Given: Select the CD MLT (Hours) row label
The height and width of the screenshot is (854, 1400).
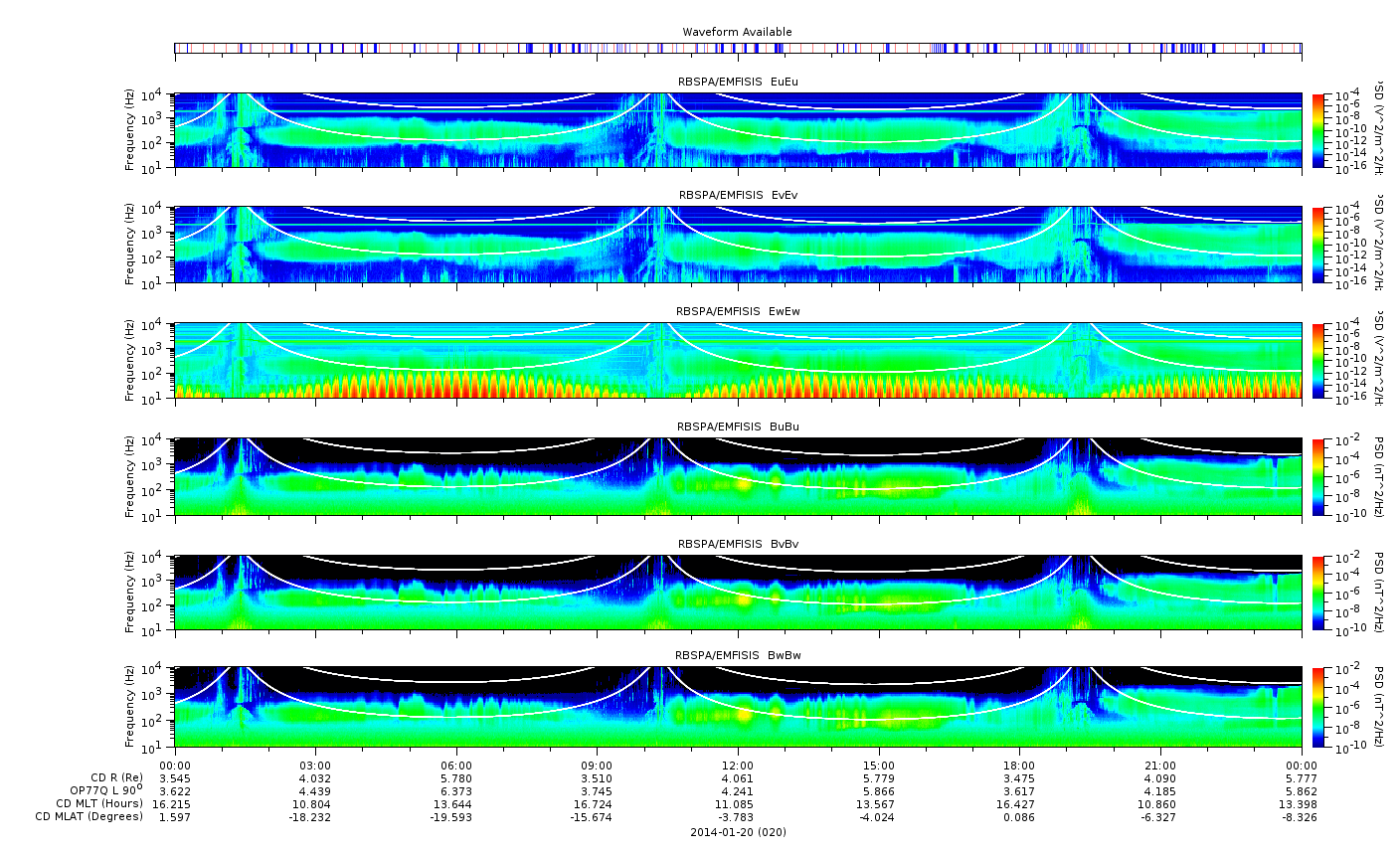Looking at the screenshot, I should pos(99,803).
